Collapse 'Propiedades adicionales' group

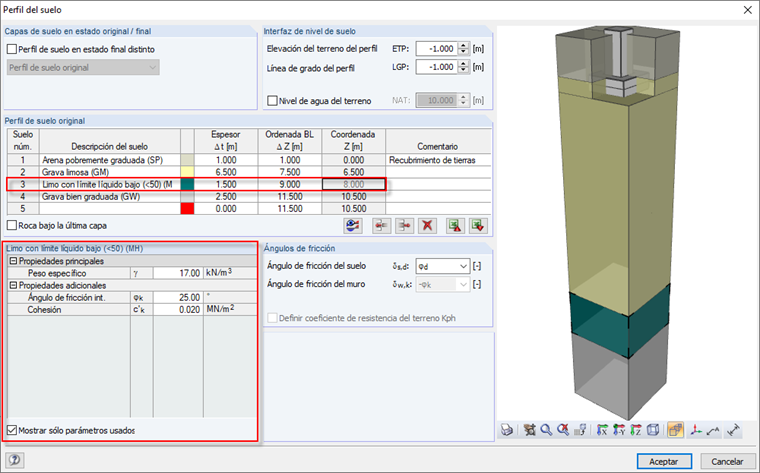tap(14, 285)
